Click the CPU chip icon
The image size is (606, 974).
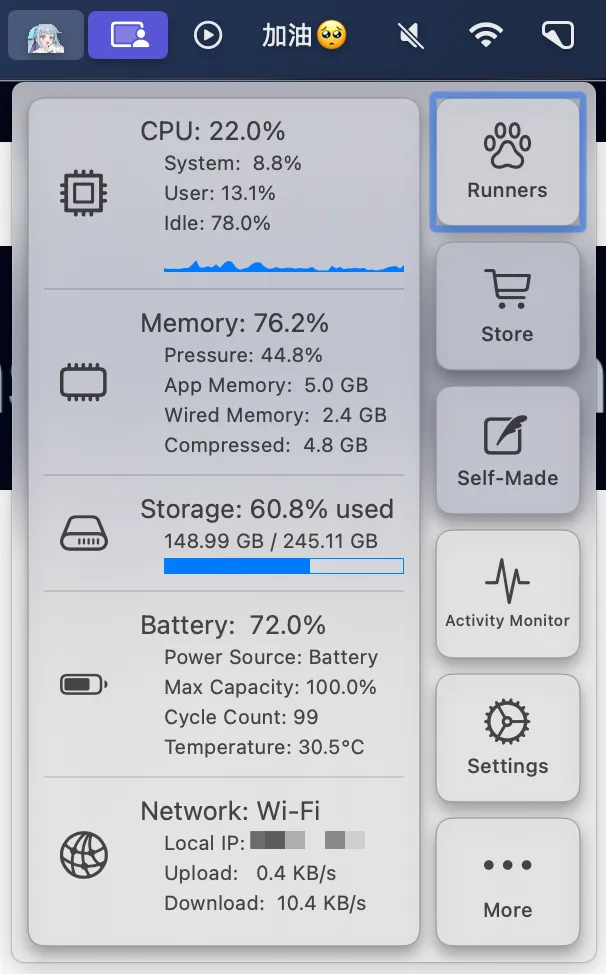[84, 192]
